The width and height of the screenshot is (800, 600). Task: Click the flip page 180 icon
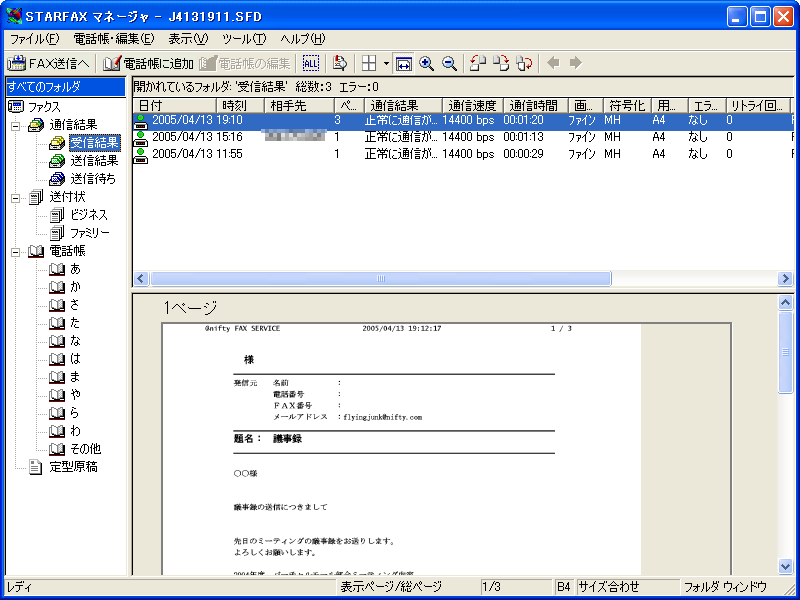pyautogui.click(x=524, y=63)
